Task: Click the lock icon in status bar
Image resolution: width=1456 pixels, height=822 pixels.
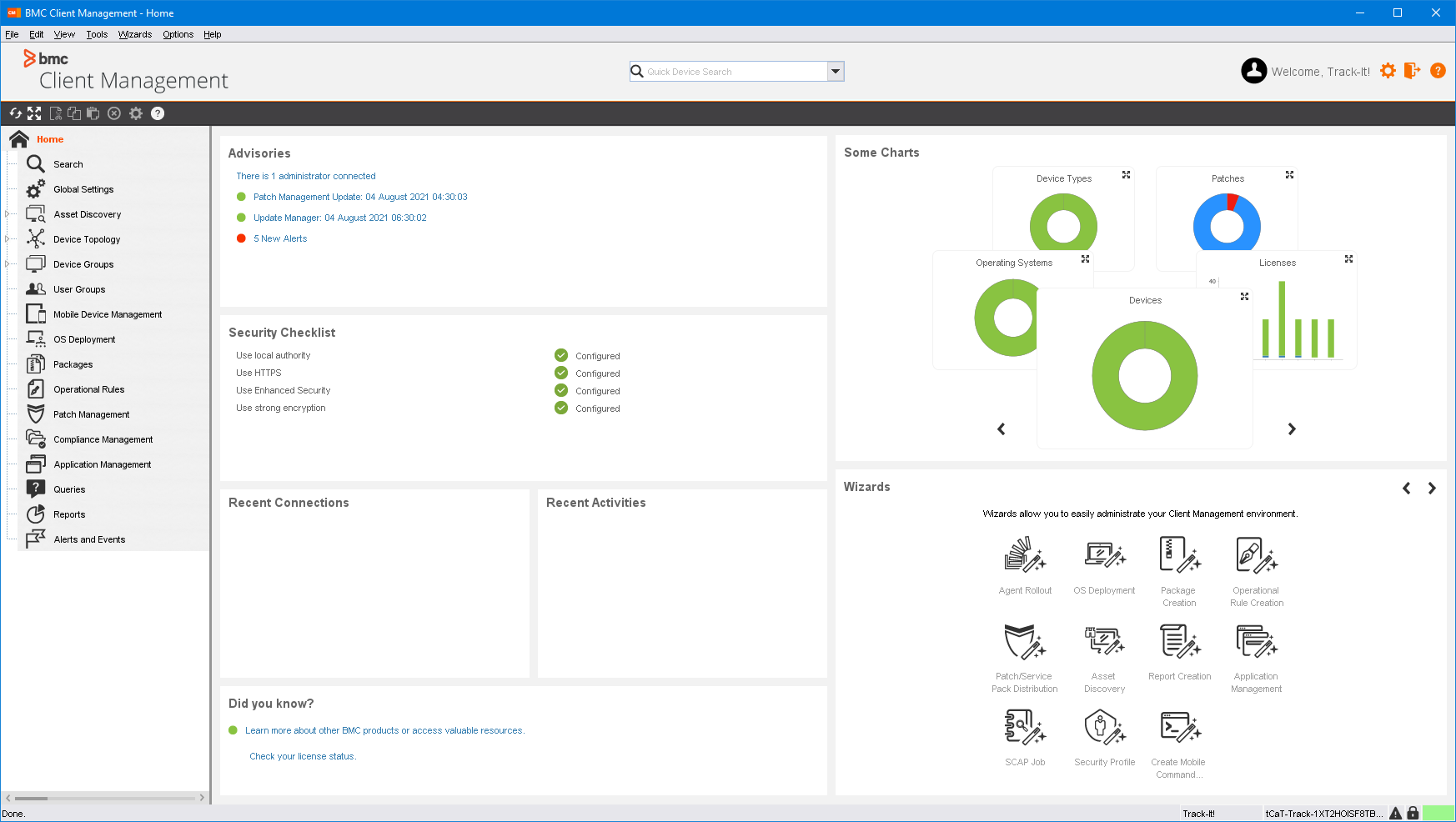Action: pos(1413,813)
